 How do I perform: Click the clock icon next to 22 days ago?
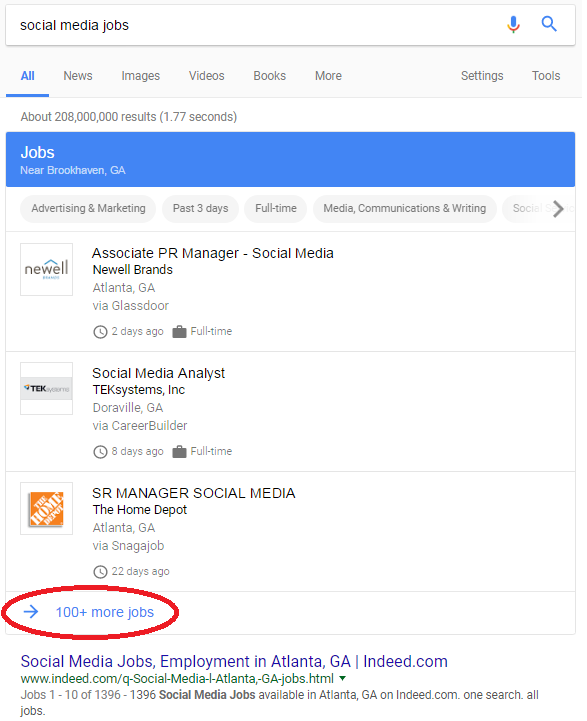(100, 572)
